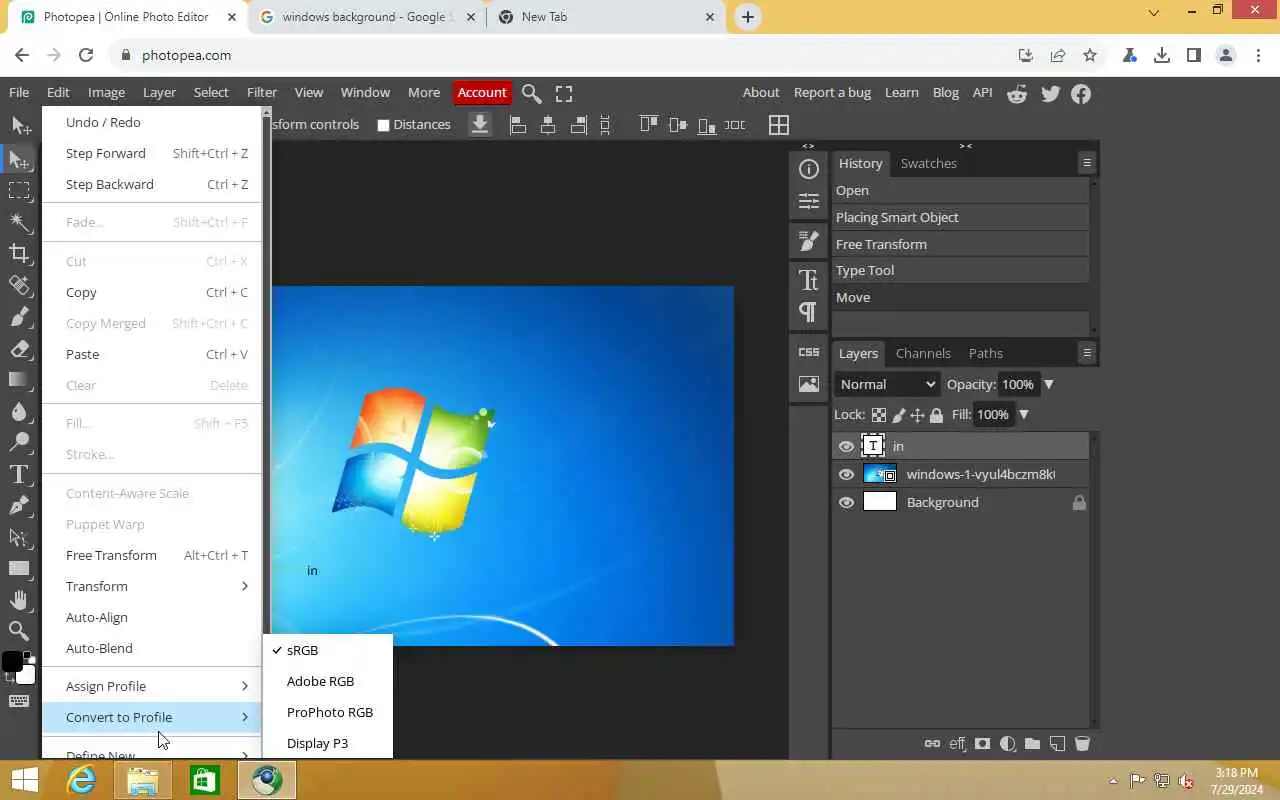Toggle lock image pixels brush icon
Image resolution: width=1280 pixels, height=800 pixels.
(x=899, y=414)
